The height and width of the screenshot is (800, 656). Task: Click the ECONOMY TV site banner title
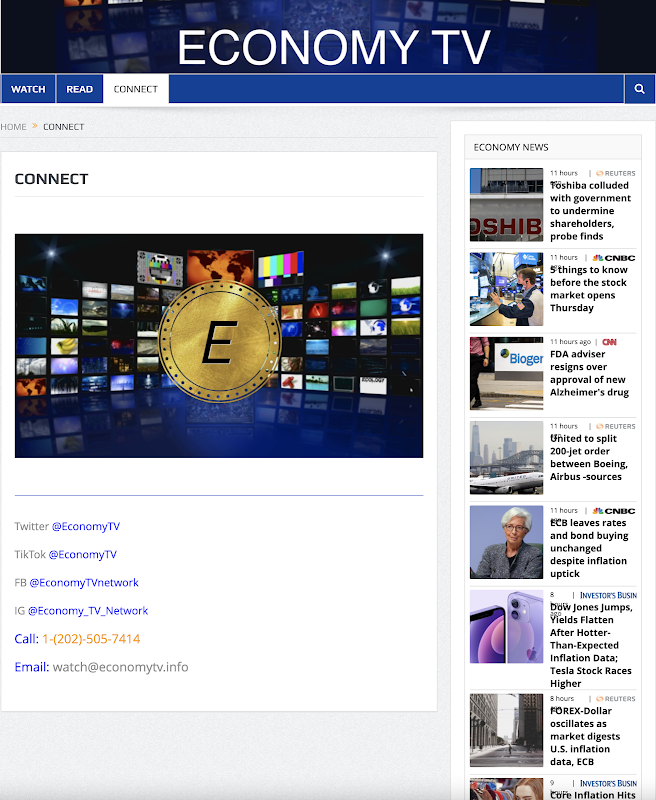334,47
